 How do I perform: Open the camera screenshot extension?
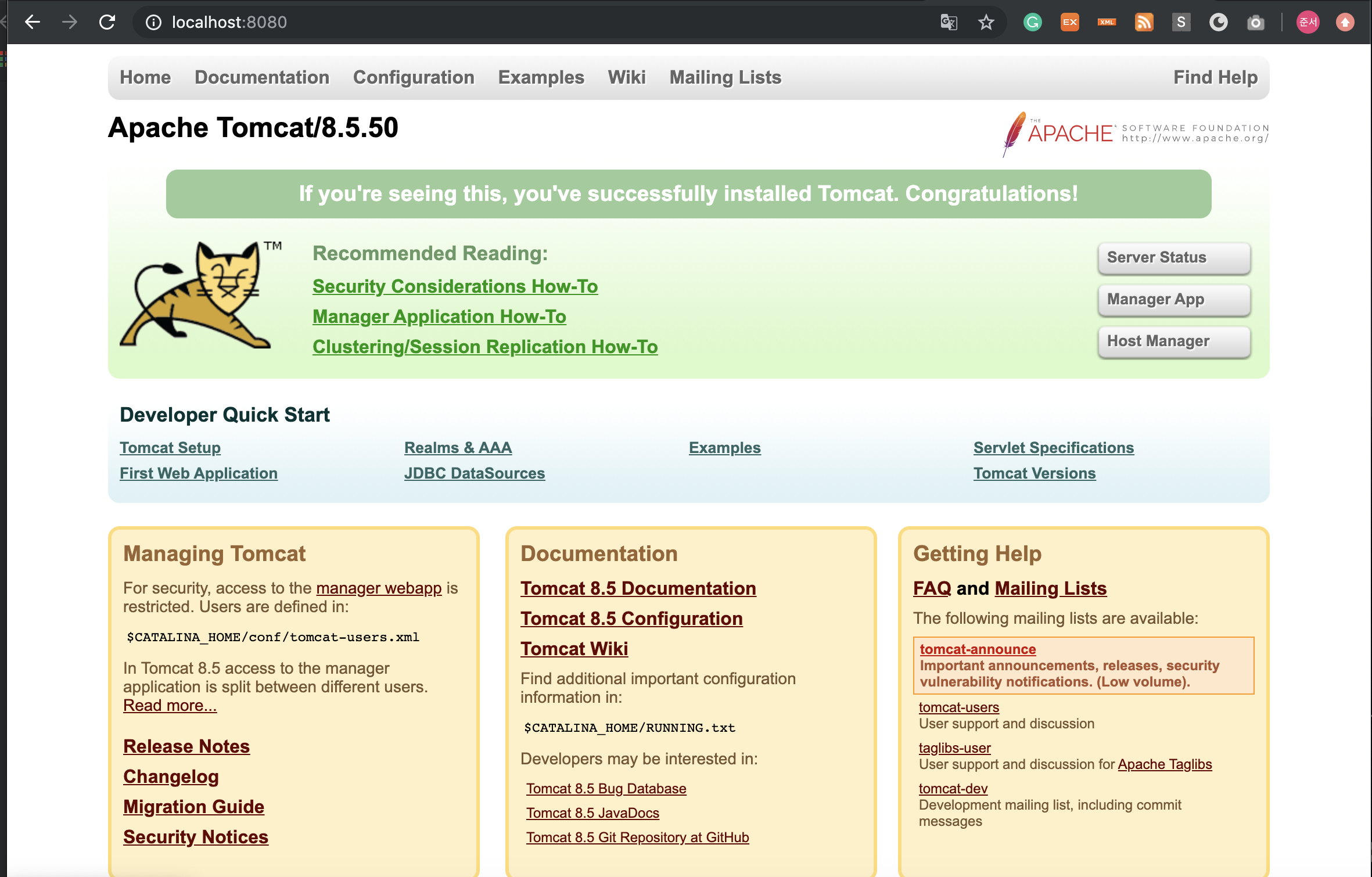click(x=1255, y=23)
